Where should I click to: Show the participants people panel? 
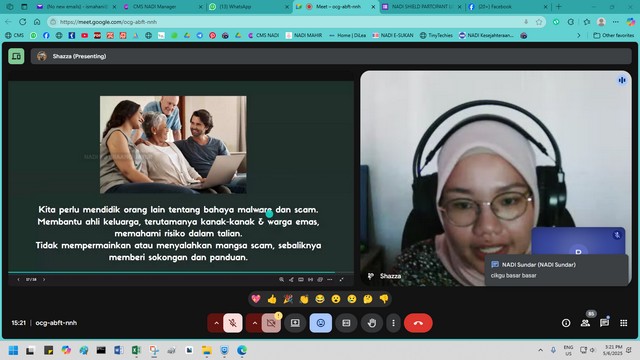coord(585,323)
